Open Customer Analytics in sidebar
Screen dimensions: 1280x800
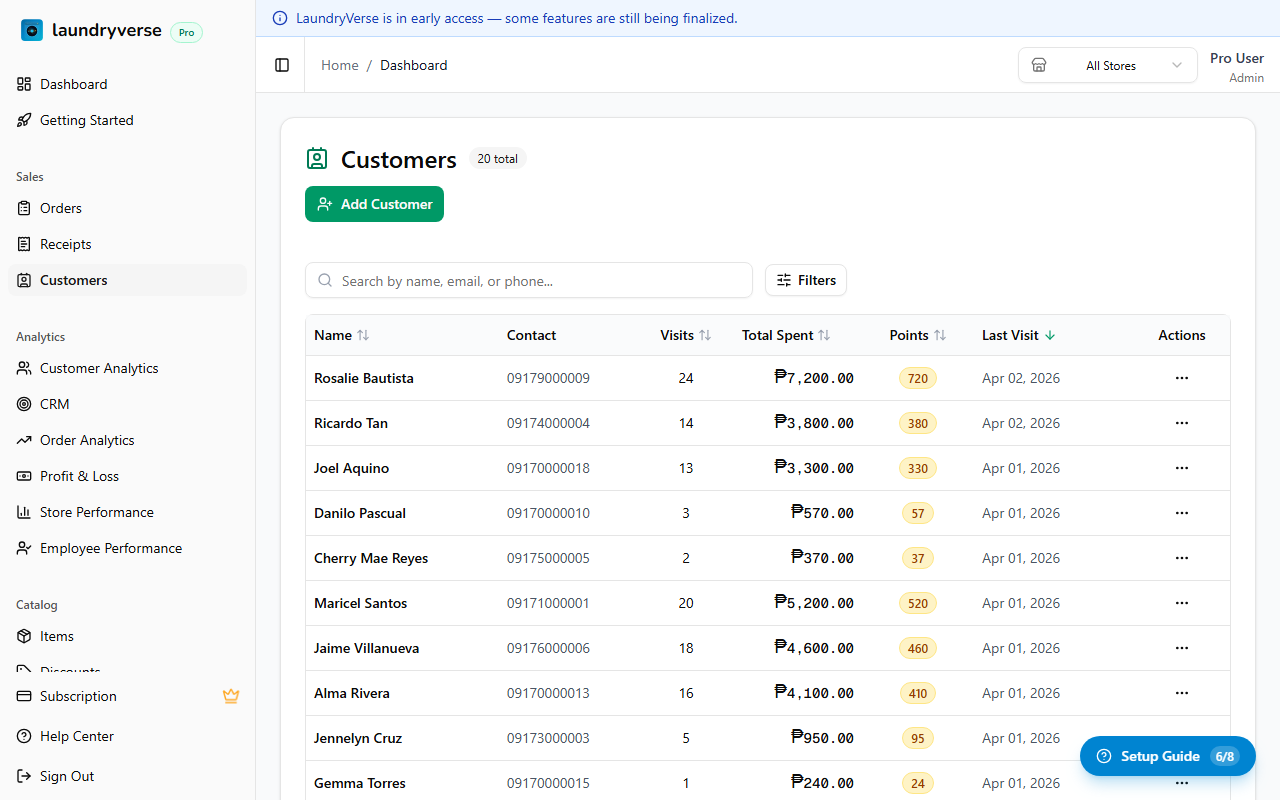(99, 368)
